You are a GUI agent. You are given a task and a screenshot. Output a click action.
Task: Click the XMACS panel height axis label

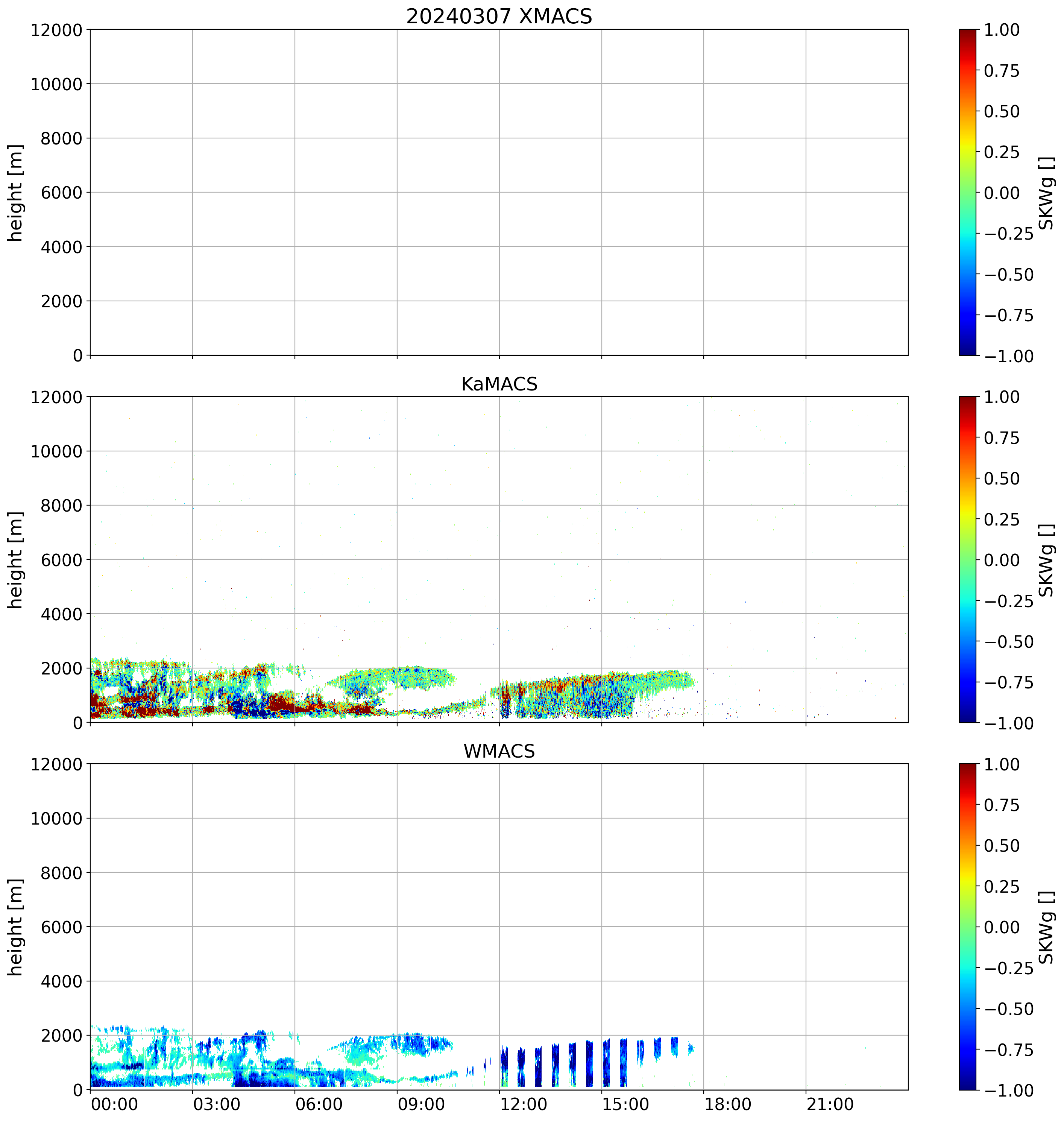(15, 192)
